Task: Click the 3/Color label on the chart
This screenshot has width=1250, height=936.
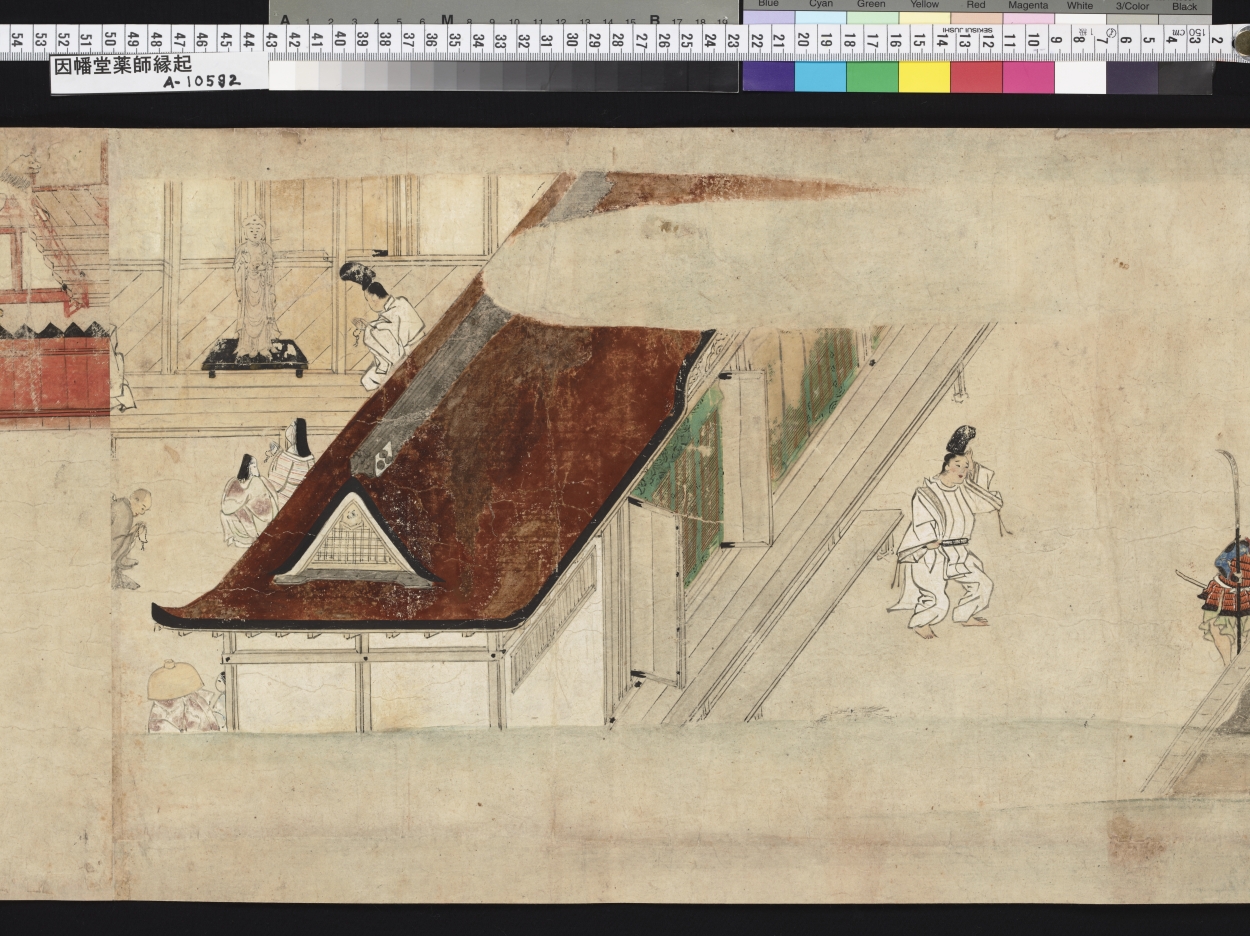Action: pyautogui.click(x=1132, y=5)
